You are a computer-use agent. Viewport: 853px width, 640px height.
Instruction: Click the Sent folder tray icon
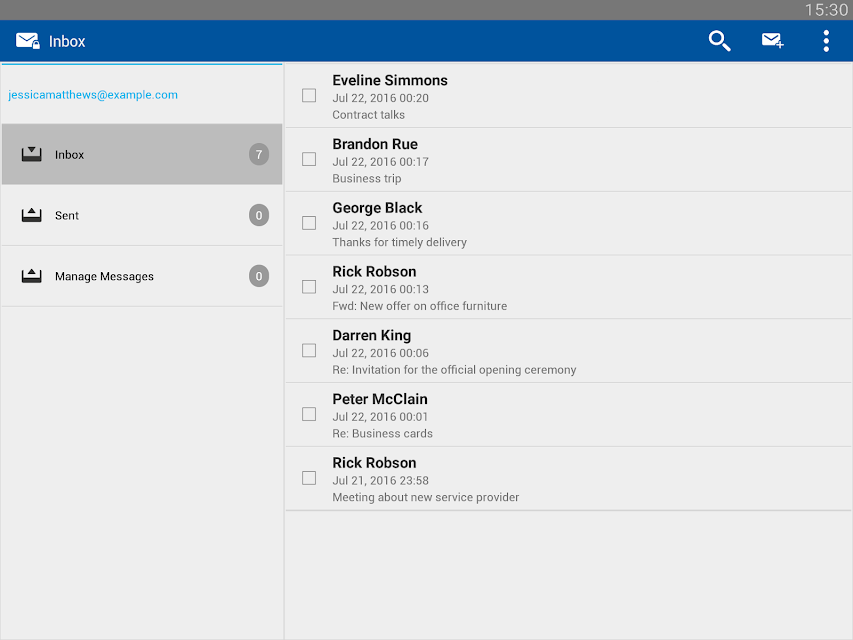pyautogui.click(x=32, y=215)
